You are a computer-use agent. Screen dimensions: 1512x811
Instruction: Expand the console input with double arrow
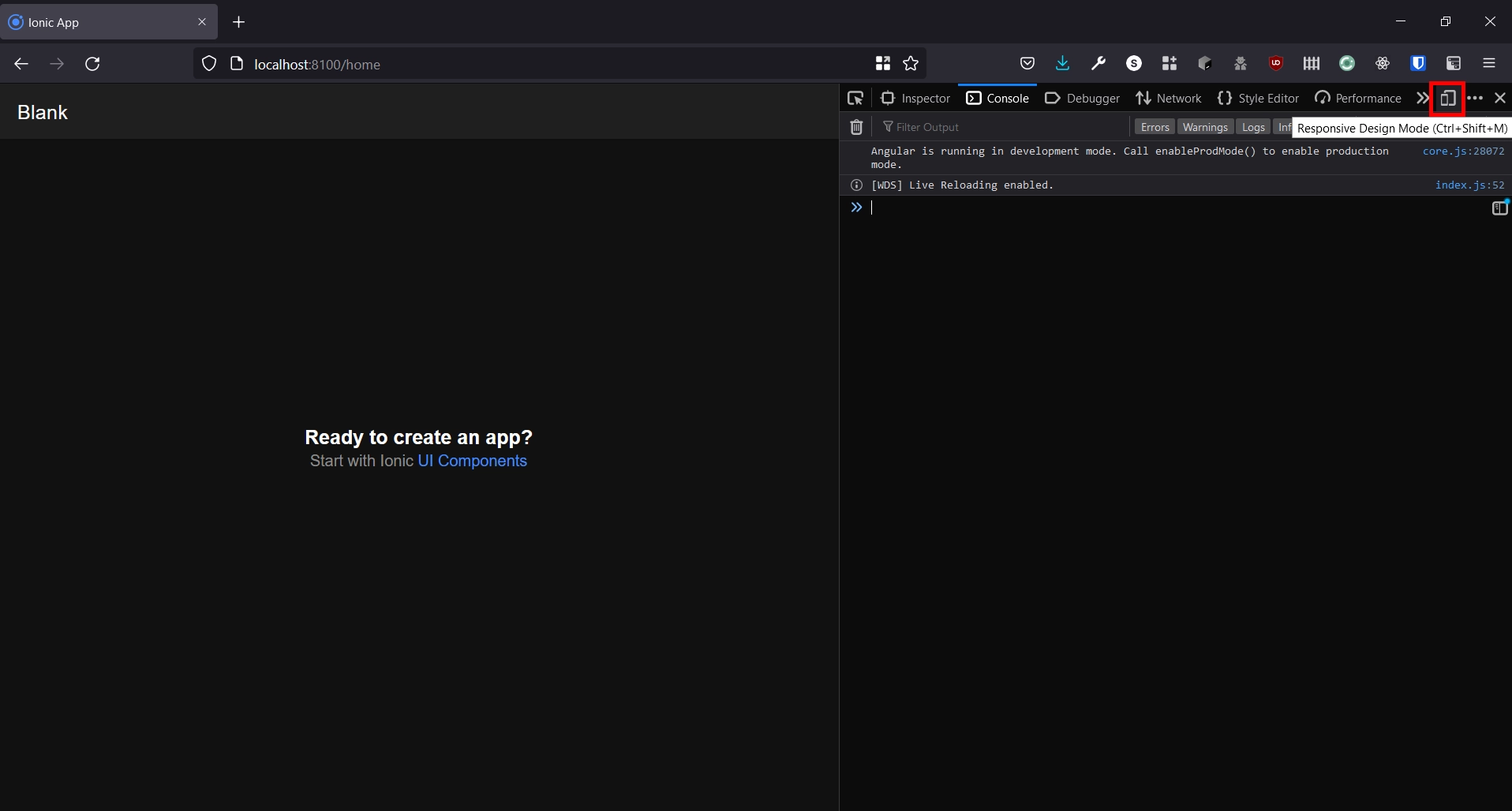click(856, 207)
